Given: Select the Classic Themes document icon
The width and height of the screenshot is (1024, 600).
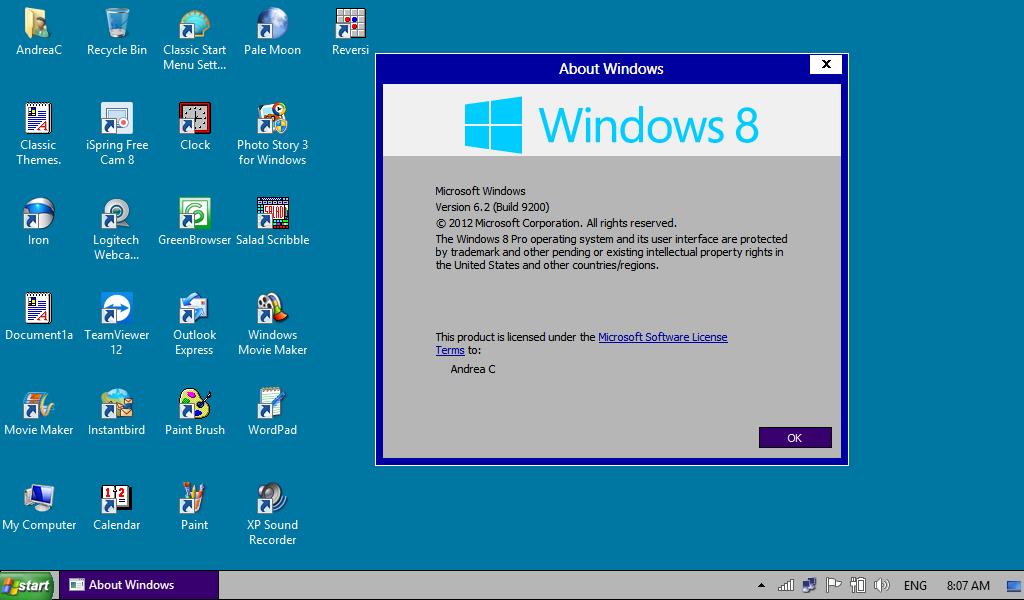Looking at the screenshot, I should point(39,118).
